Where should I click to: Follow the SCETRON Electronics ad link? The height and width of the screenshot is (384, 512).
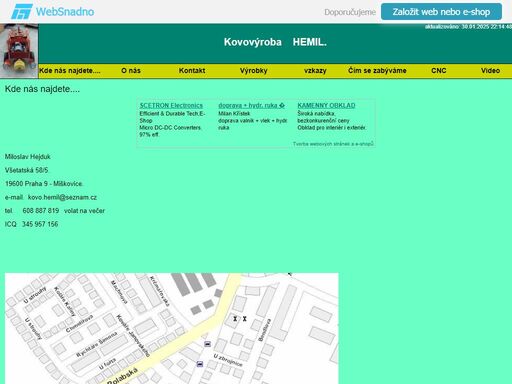coord(171,105)
